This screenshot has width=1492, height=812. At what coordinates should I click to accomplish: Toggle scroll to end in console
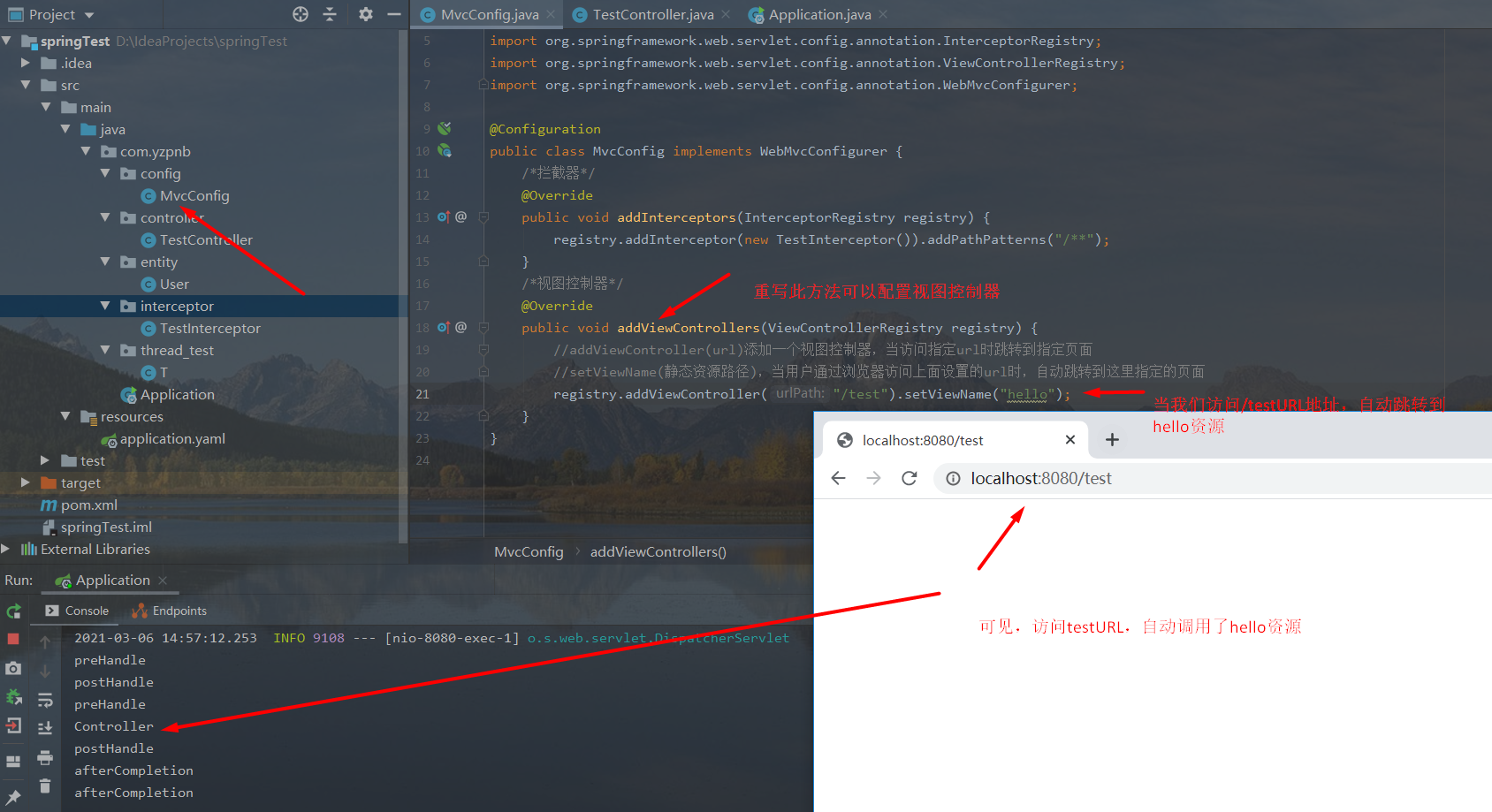point(45,729)
